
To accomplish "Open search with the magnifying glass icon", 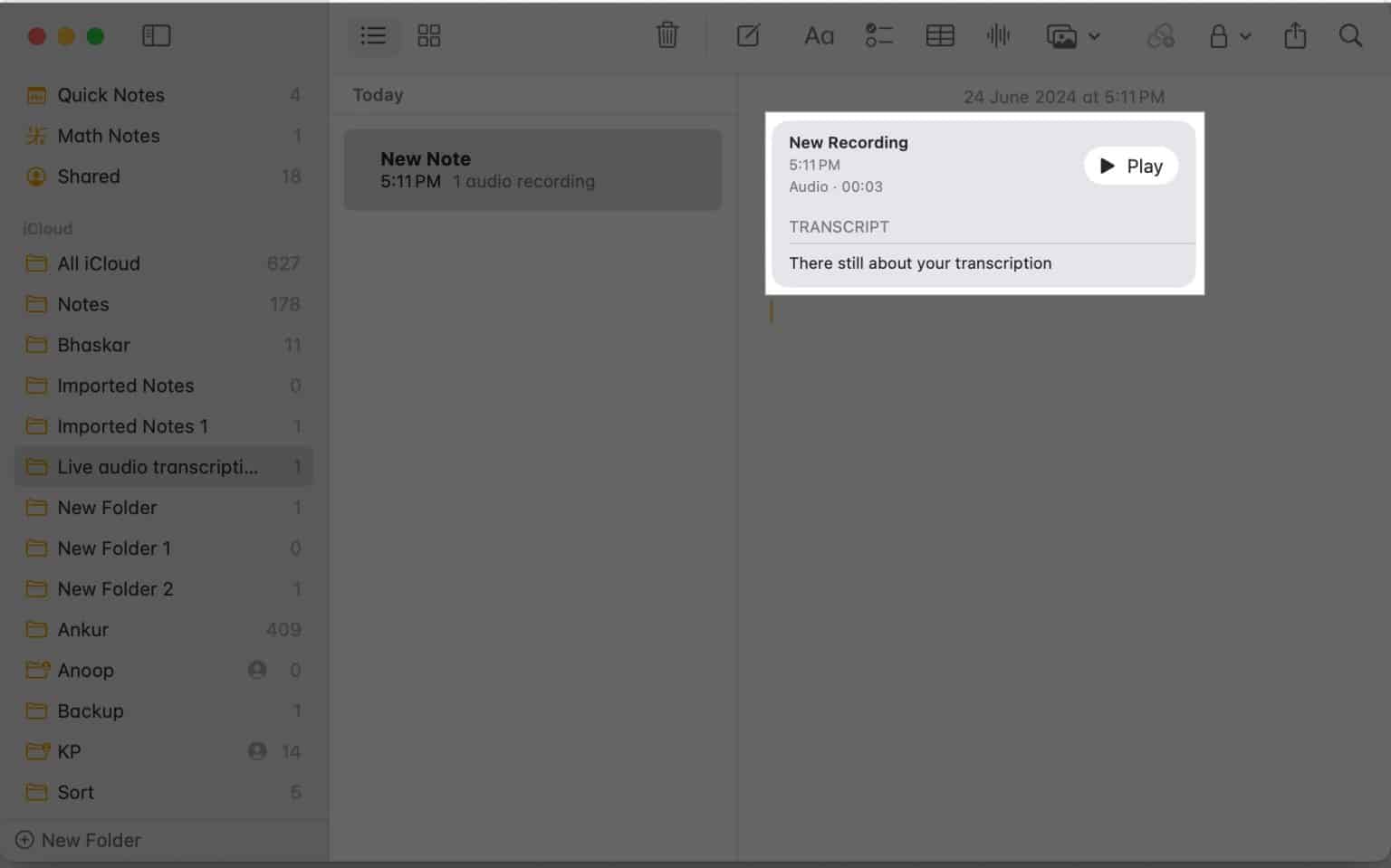I will click(x=1349, y=35).
